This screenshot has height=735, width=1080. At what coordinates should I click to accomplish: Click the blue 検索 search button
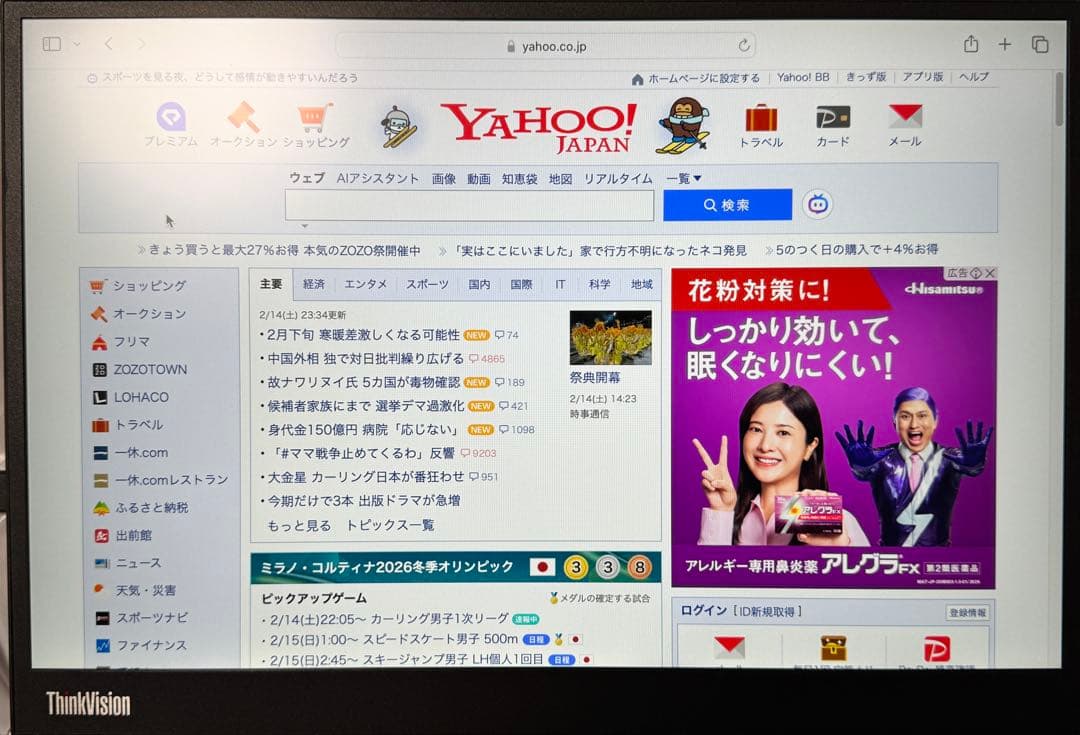[x=727, y=205]
